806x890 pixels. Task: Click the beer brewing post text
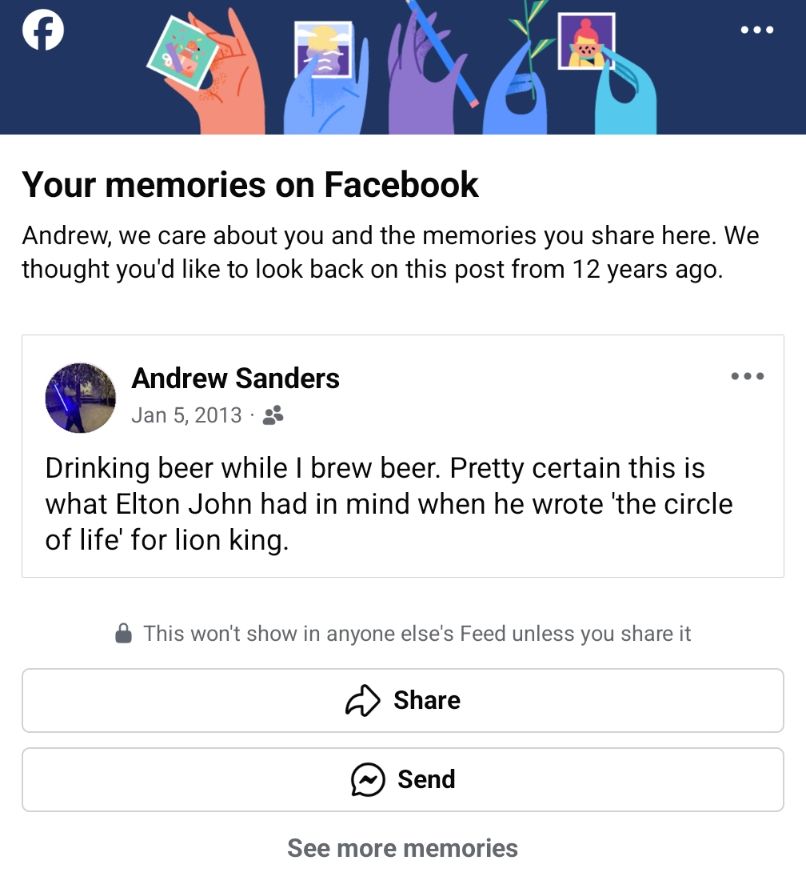pos(389,504)
